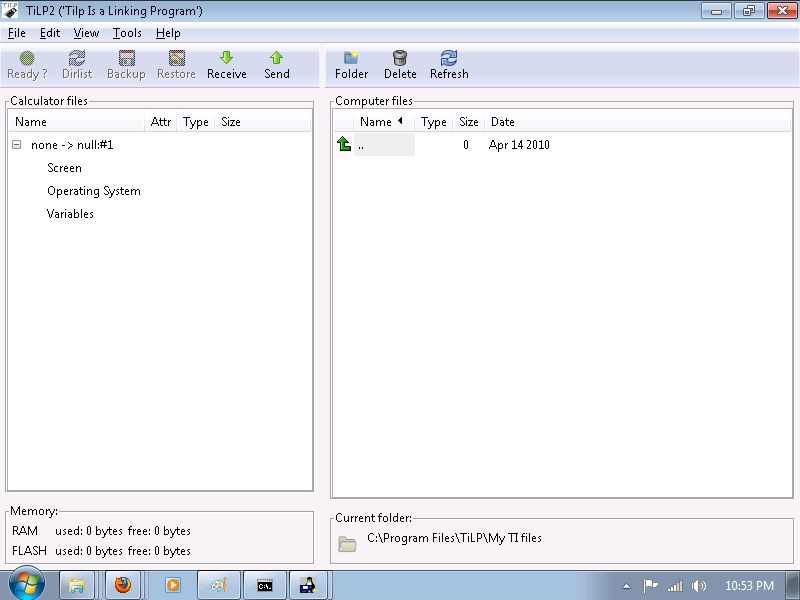This screenshot has width=800, height=600.
Task: Collapse the none -> null:#1 tree node
Action: (x=17, y=145)
